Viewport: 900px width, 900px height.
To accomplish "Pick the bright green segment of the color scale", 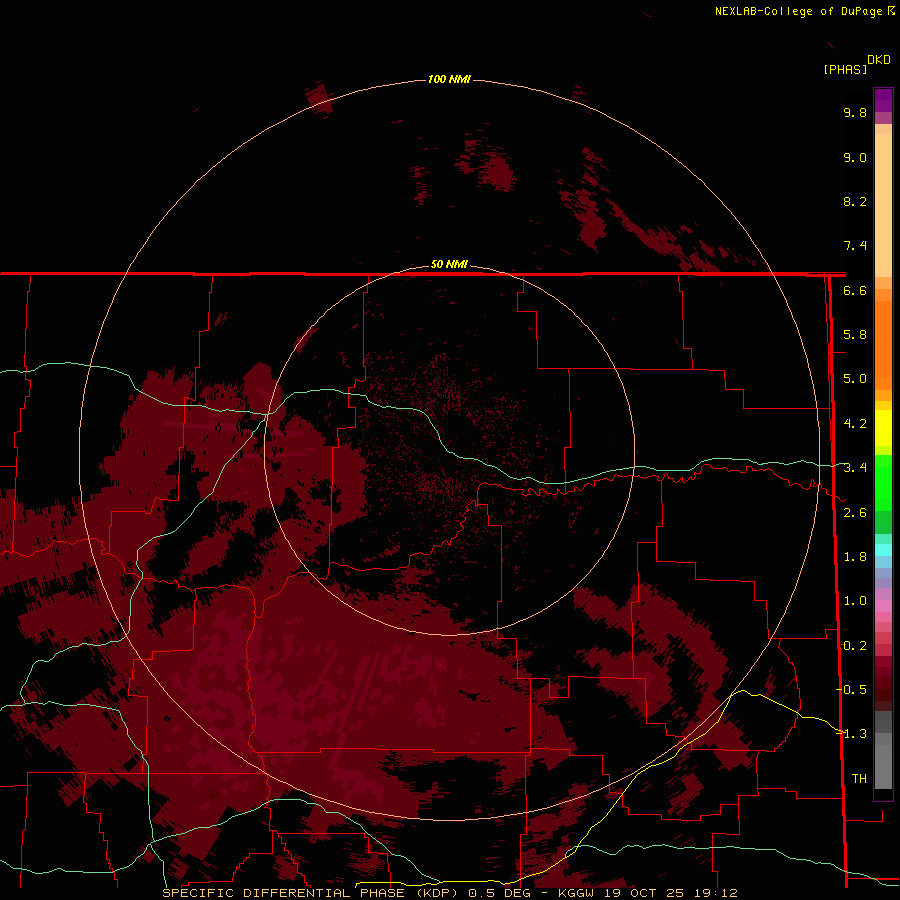I will 883,482.
